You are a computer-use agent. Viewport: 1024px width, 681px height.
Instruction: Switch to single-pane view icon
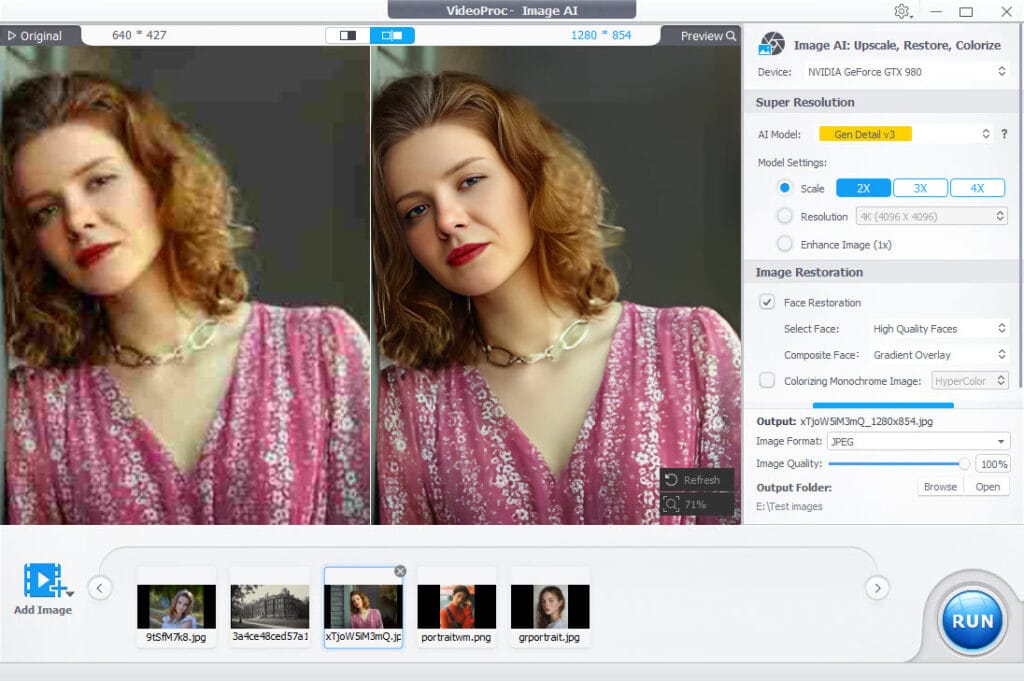(348, 35)
